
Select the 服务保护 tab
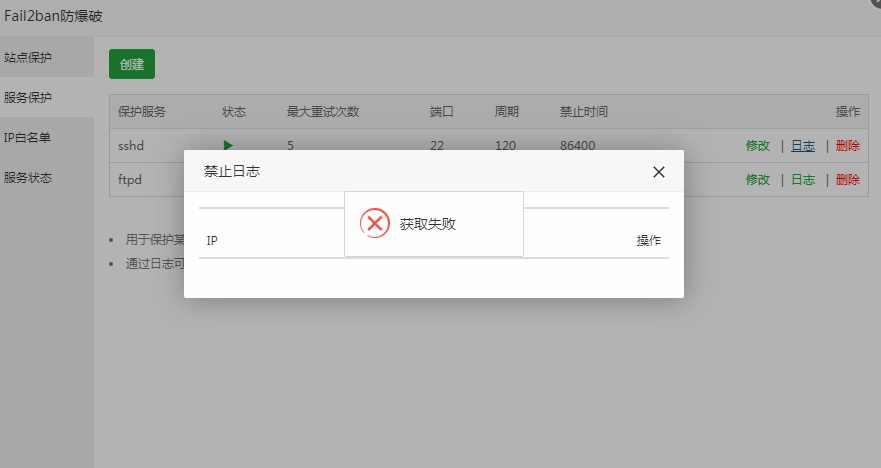(47, 97)
